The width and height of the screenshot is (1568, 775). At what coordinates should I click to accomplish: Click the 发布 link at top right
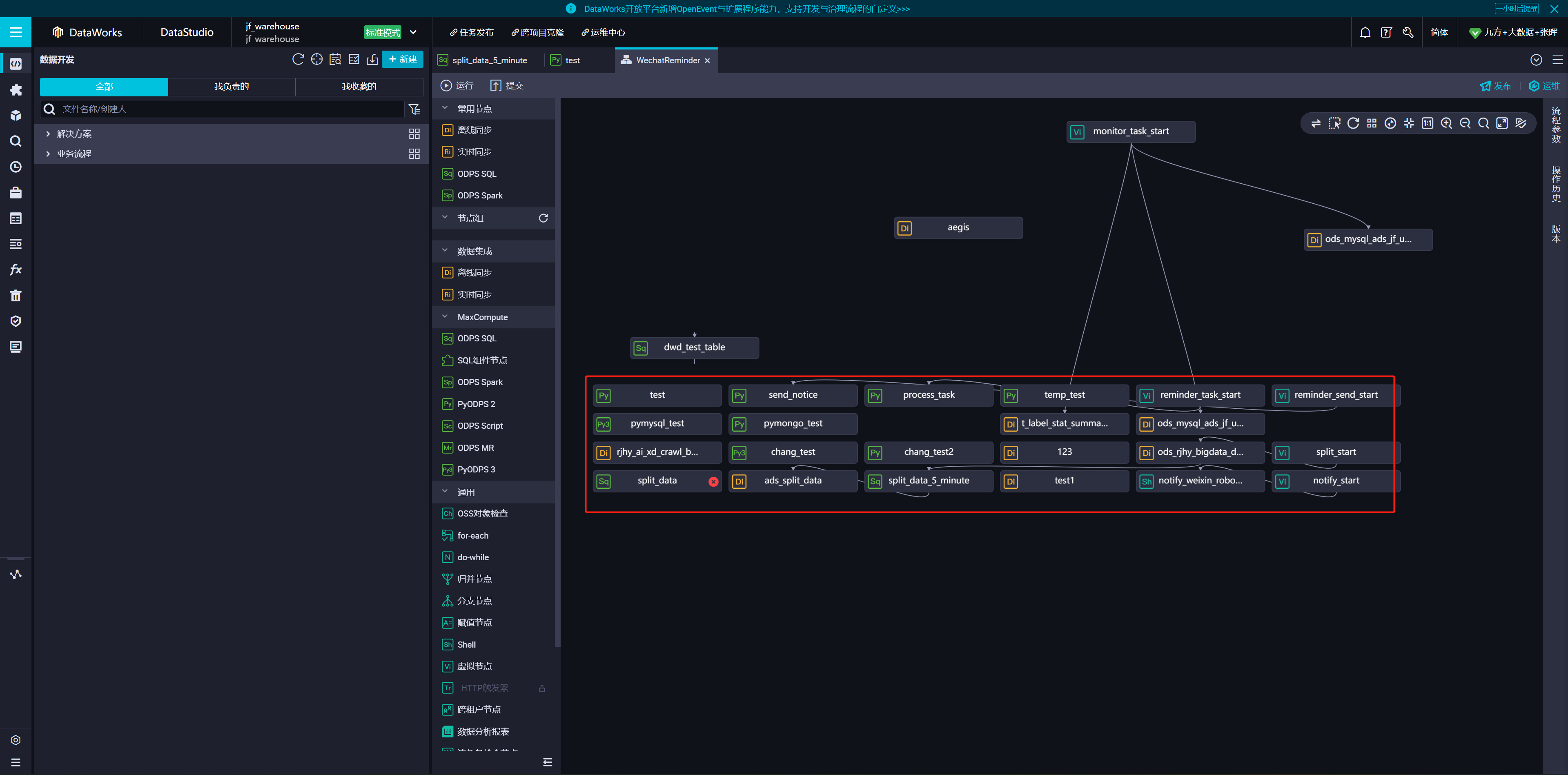[1496, 86]
